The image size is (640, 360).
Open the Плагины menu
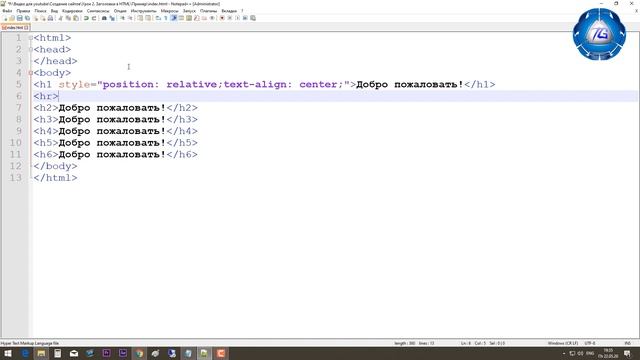click(x=209, y=11)
